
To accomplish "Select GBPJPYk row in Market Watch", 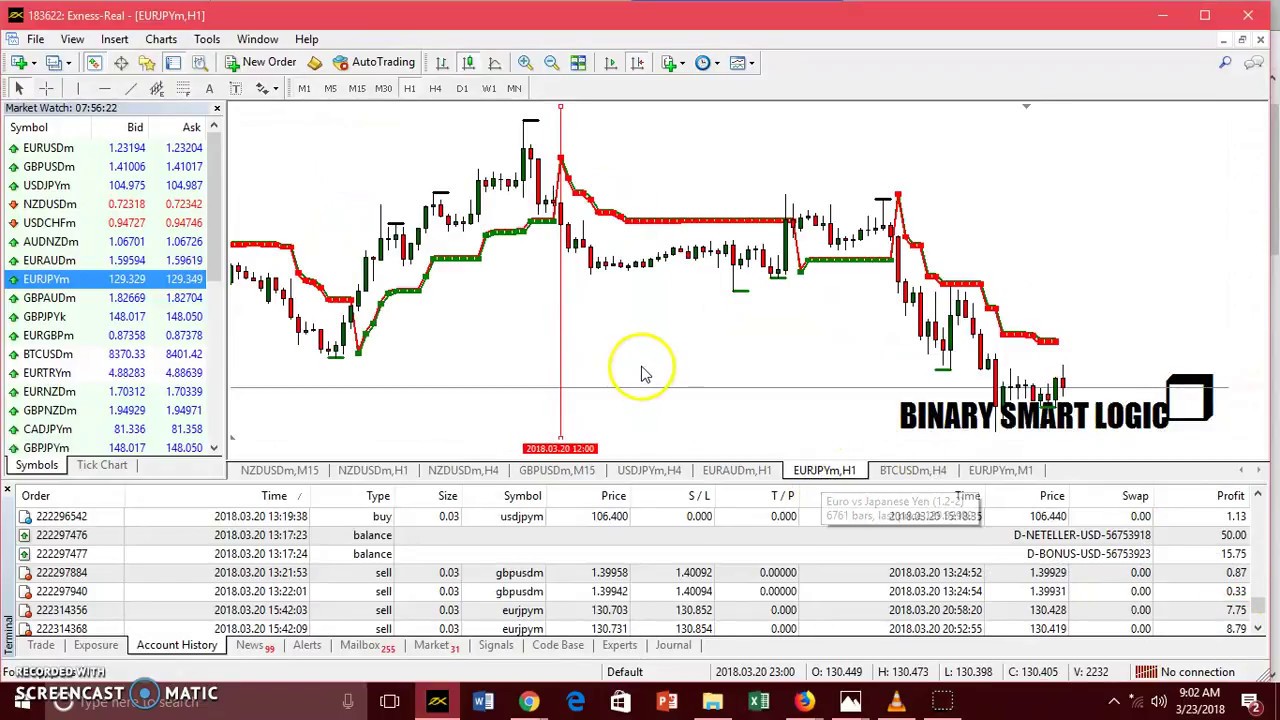I will [106, 317].
